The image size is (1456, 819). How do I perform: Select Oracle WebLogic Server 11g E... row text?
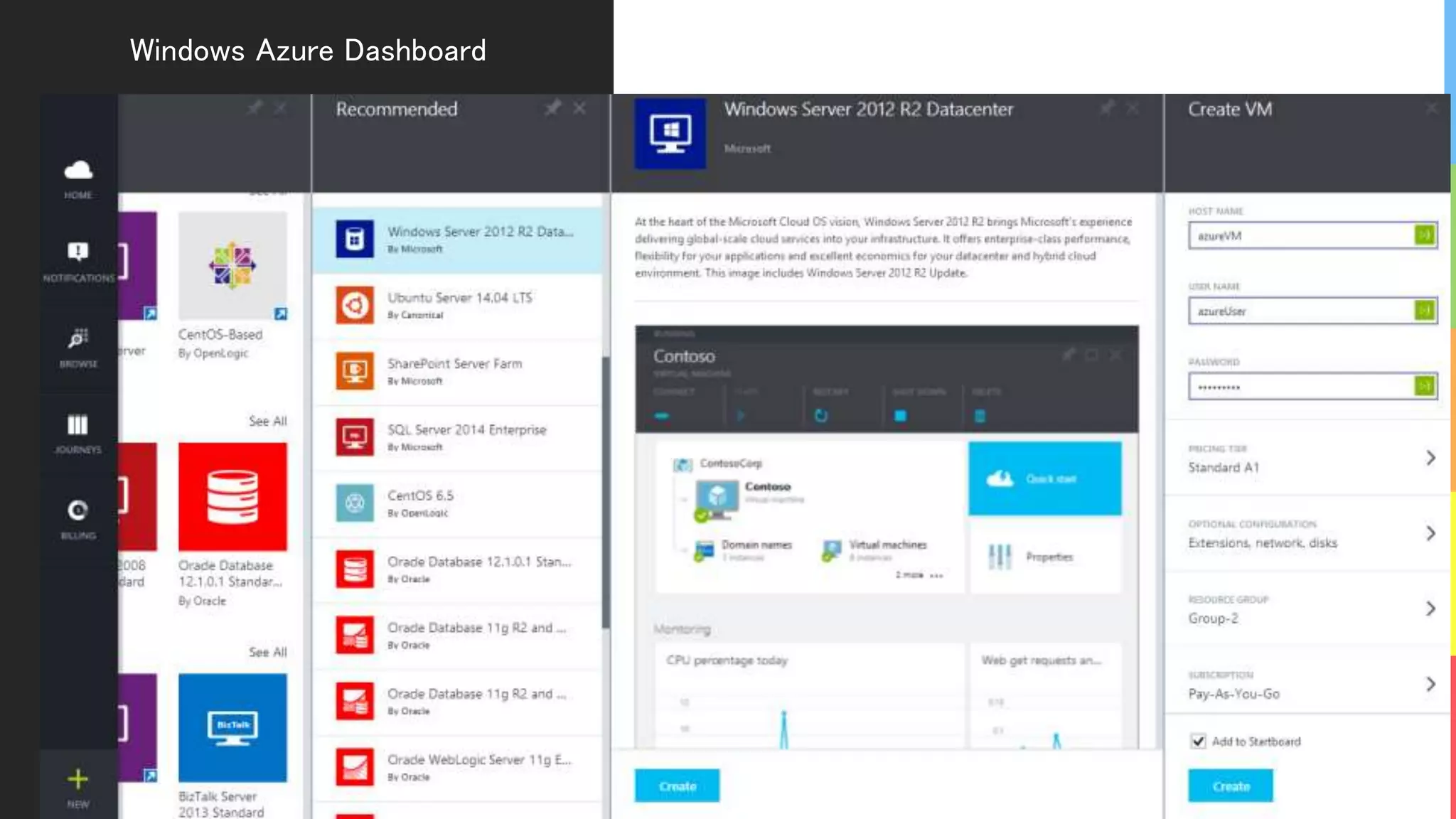coord(479,760)
